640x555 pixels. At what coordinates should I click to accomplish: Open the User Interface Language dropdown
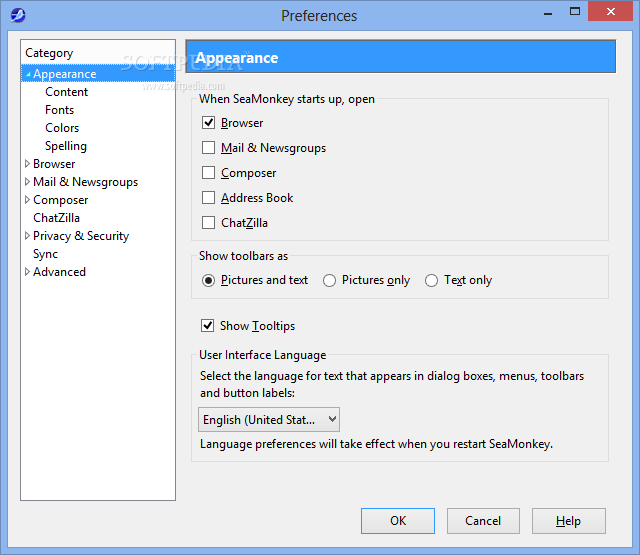click(269, 420)
